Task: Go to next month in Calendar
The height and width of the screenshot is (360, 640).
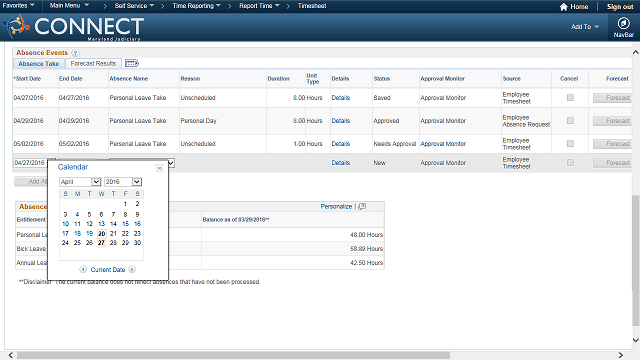Action: pos(132,269)
